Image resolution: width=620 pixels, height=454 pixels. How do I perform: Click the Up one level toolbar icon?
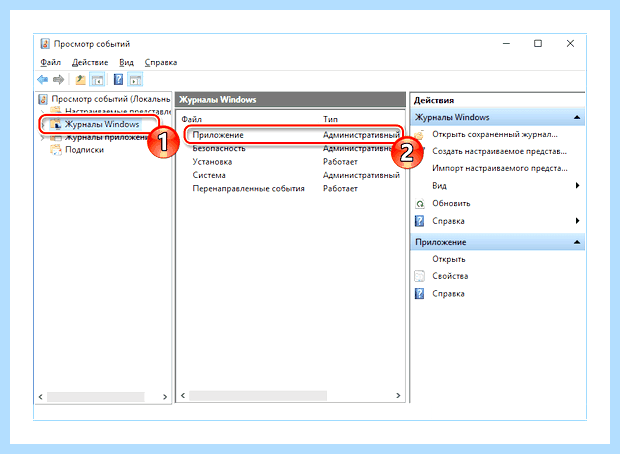pyautogui.click(x=80, y=80)
